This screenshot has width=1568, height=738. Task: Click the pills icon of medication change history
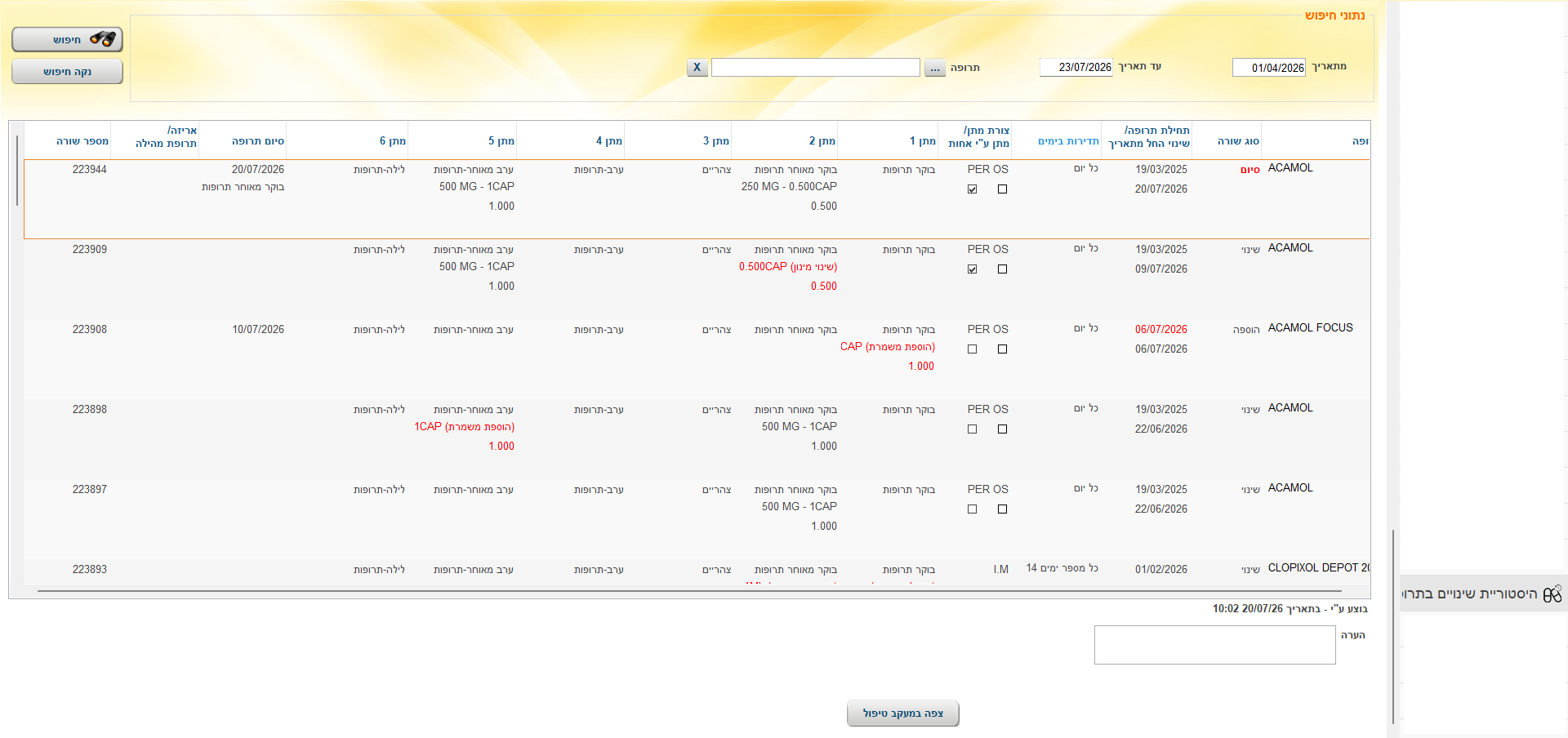pos(1552,594)
